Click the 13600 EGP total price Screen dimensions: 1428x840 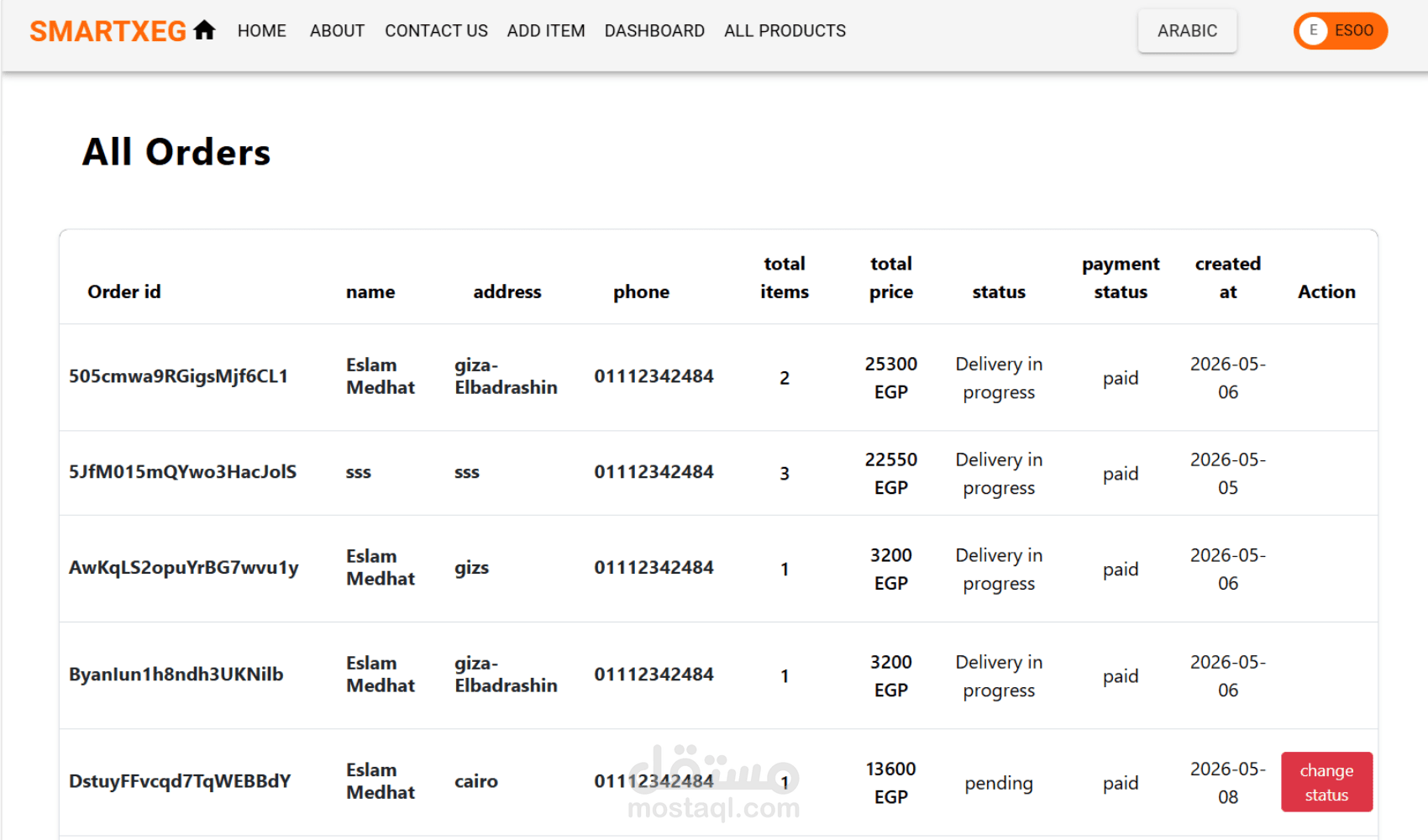point(891,783)
